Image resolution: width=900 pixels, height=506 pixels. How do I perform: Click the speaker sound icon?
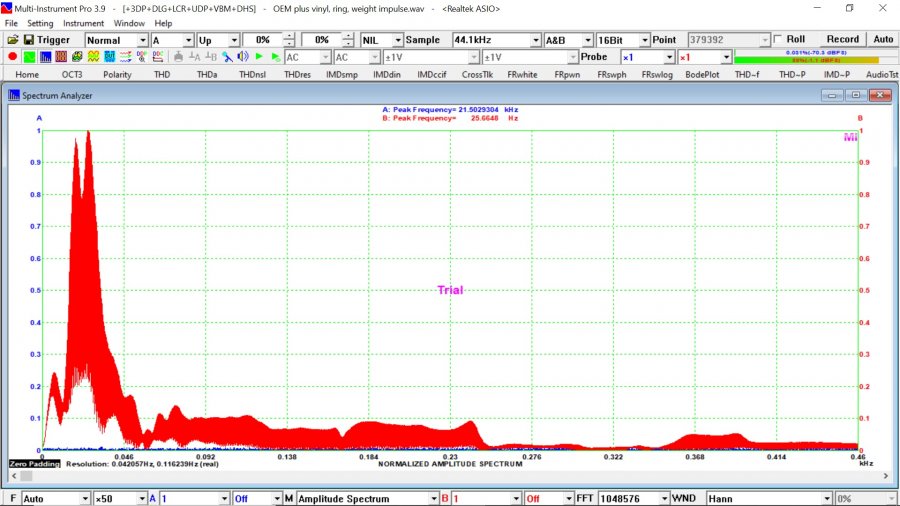pyautogui.click(x=243, y=57)
